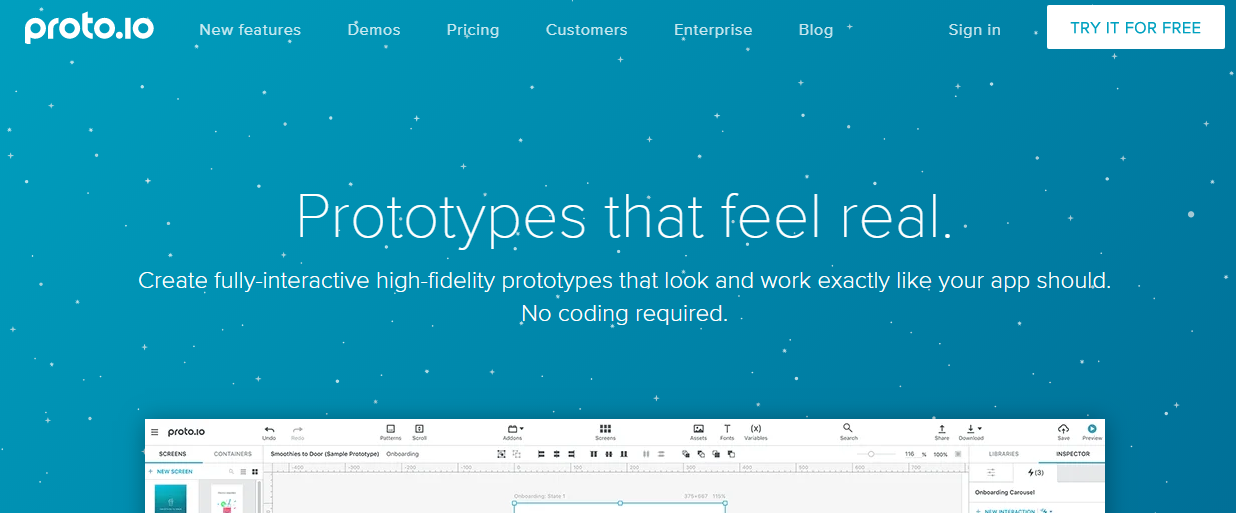Expand the Download dropdown

(x=972, y=429)
